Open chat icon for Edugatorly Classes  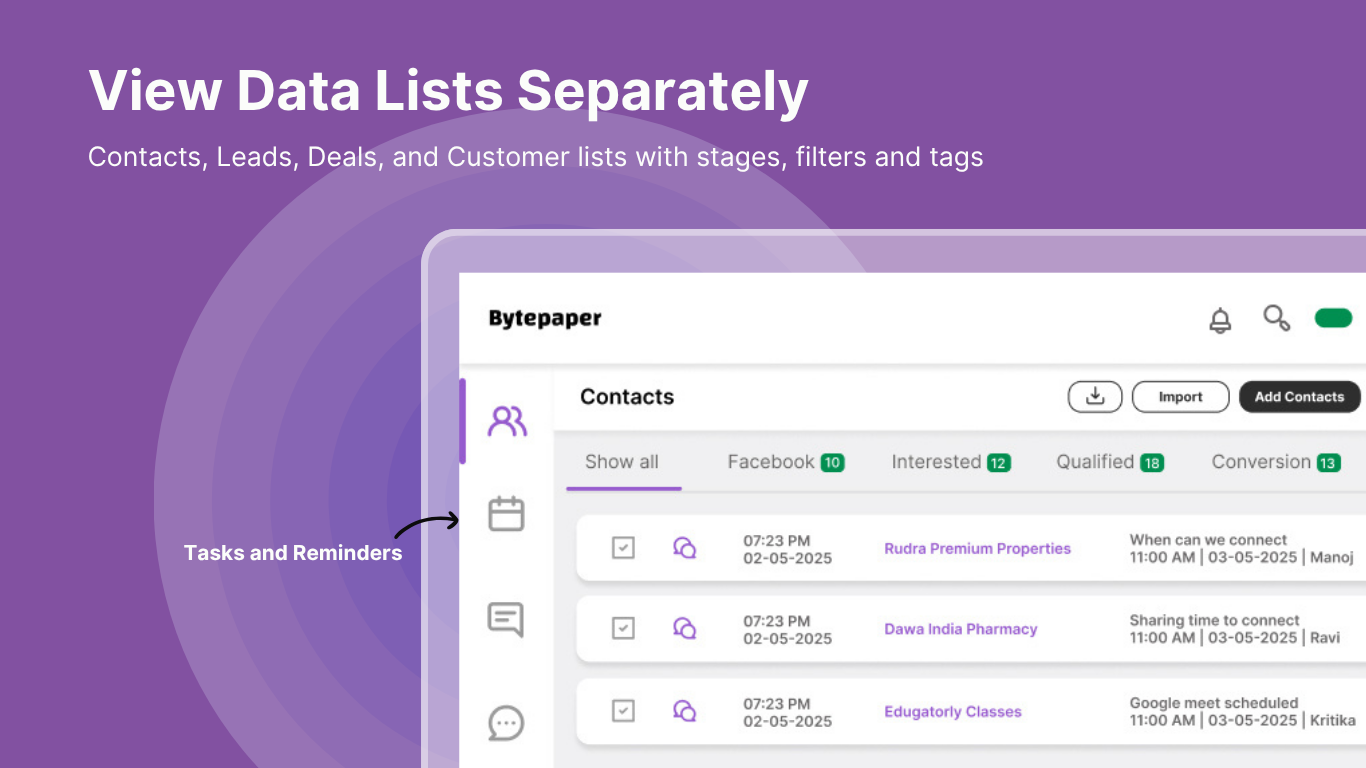[684, 711]
